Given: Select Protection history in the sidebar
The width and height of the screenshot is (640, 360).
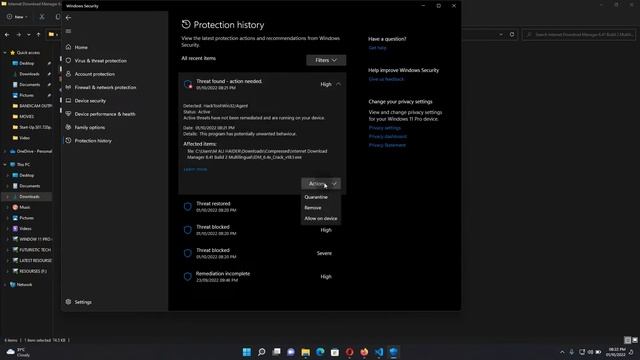Looking at the screenshot, I should point(93,141).
